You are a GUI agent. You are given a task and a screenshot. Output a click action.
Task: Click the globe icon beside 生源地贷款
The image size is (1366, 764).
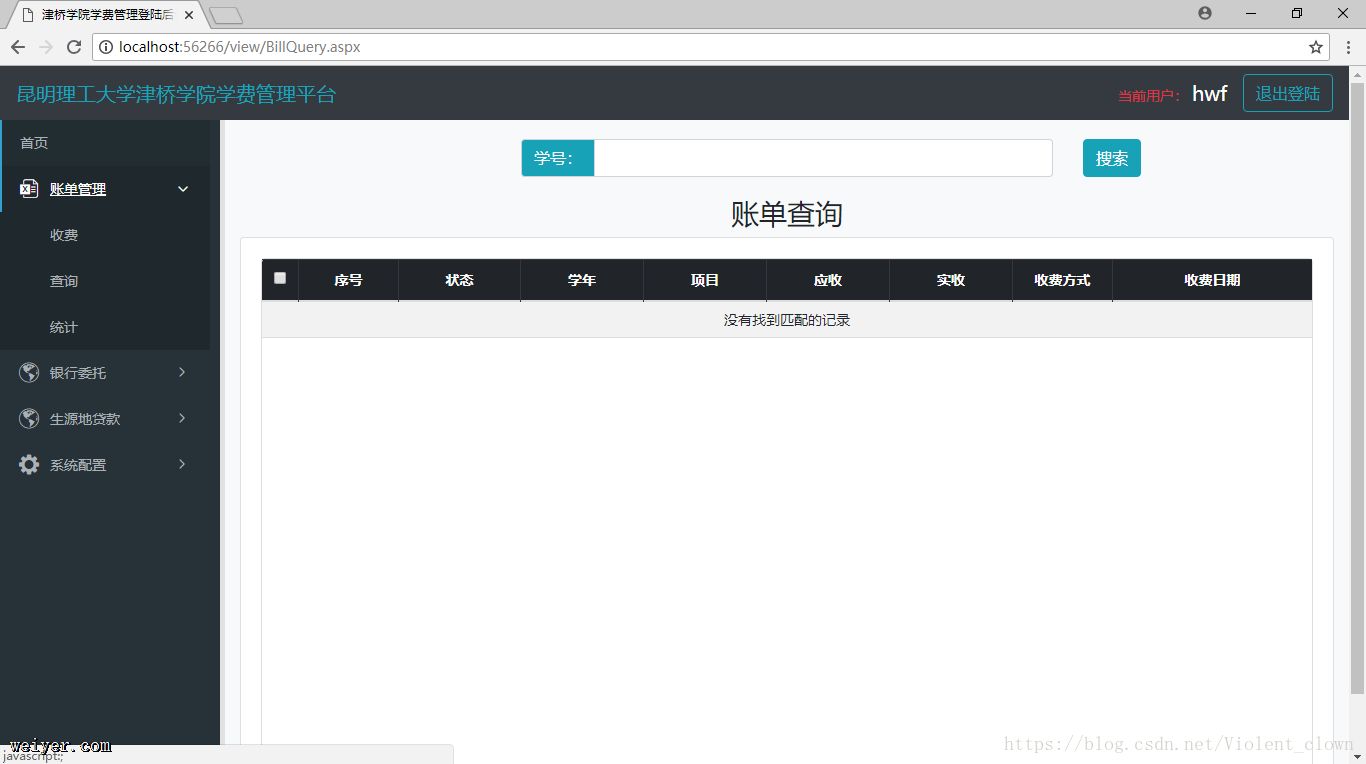click(29, 419)
